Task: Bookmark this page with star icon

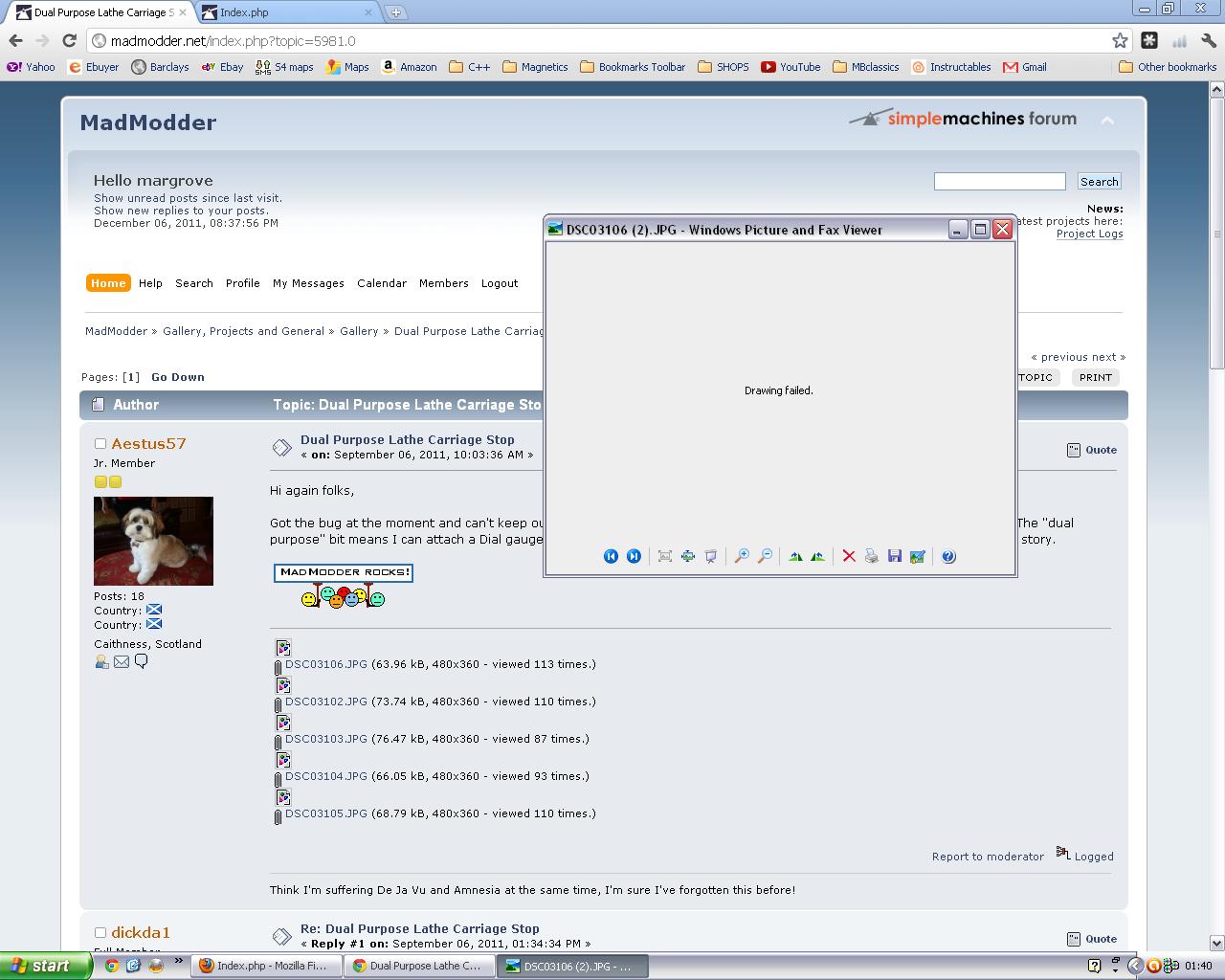Action: (x=1120, y=40)
